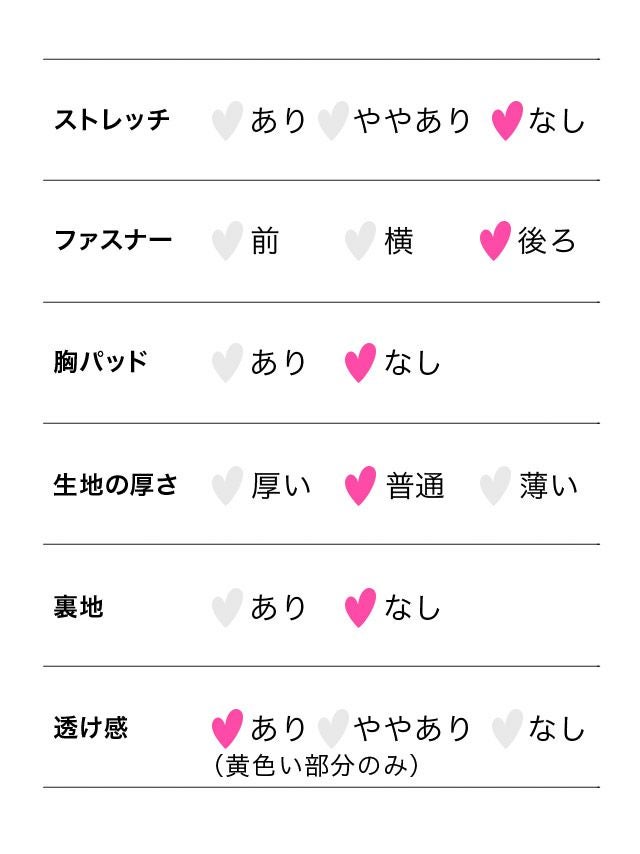Click the gray heart beside ストレッチ あり
The height and width of the screenshot is (854, 640).
tap(227, 121)
